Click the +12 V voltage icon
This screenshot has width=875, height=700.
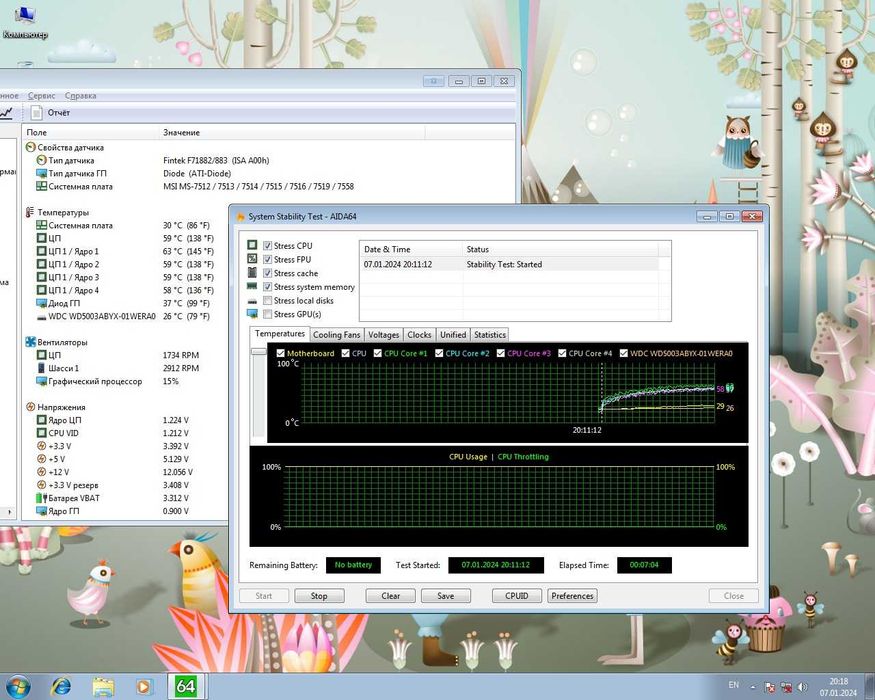[x=41, y=472]
